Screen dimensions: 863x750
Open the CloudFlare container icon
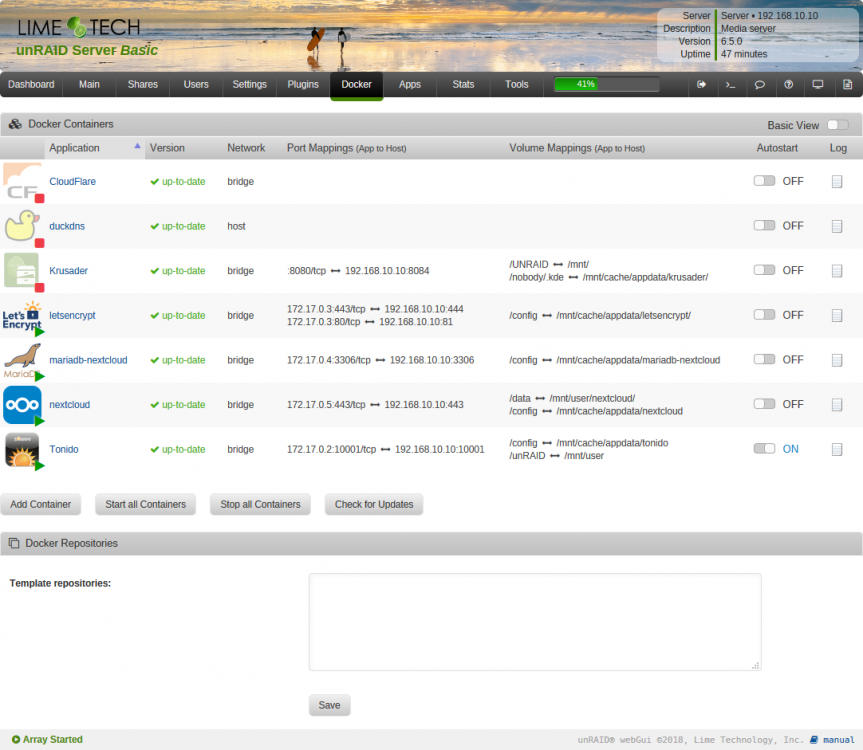coord(22,182)
